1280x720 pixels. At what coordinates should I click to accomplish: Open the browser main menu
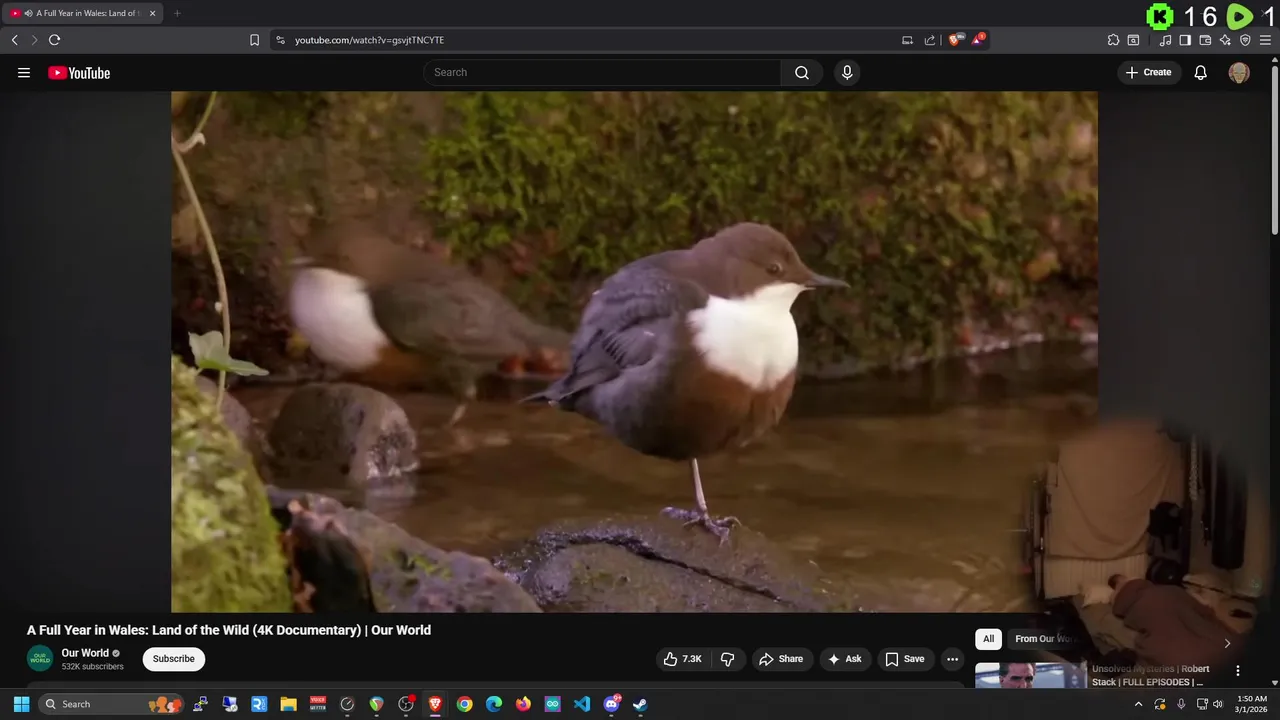(x=1265, y=40)
